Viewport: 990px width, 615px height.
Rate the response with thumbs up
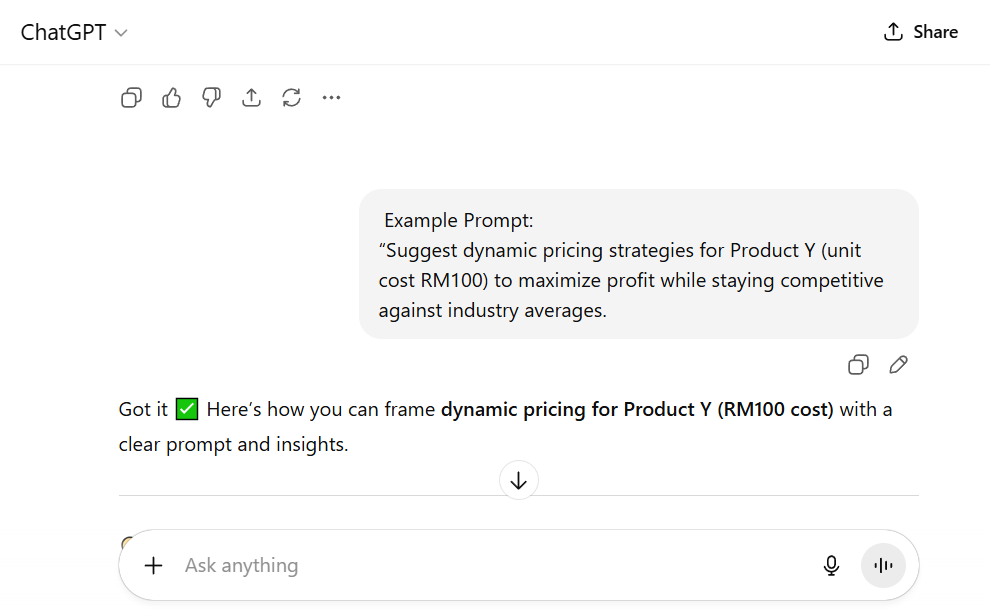171,97
